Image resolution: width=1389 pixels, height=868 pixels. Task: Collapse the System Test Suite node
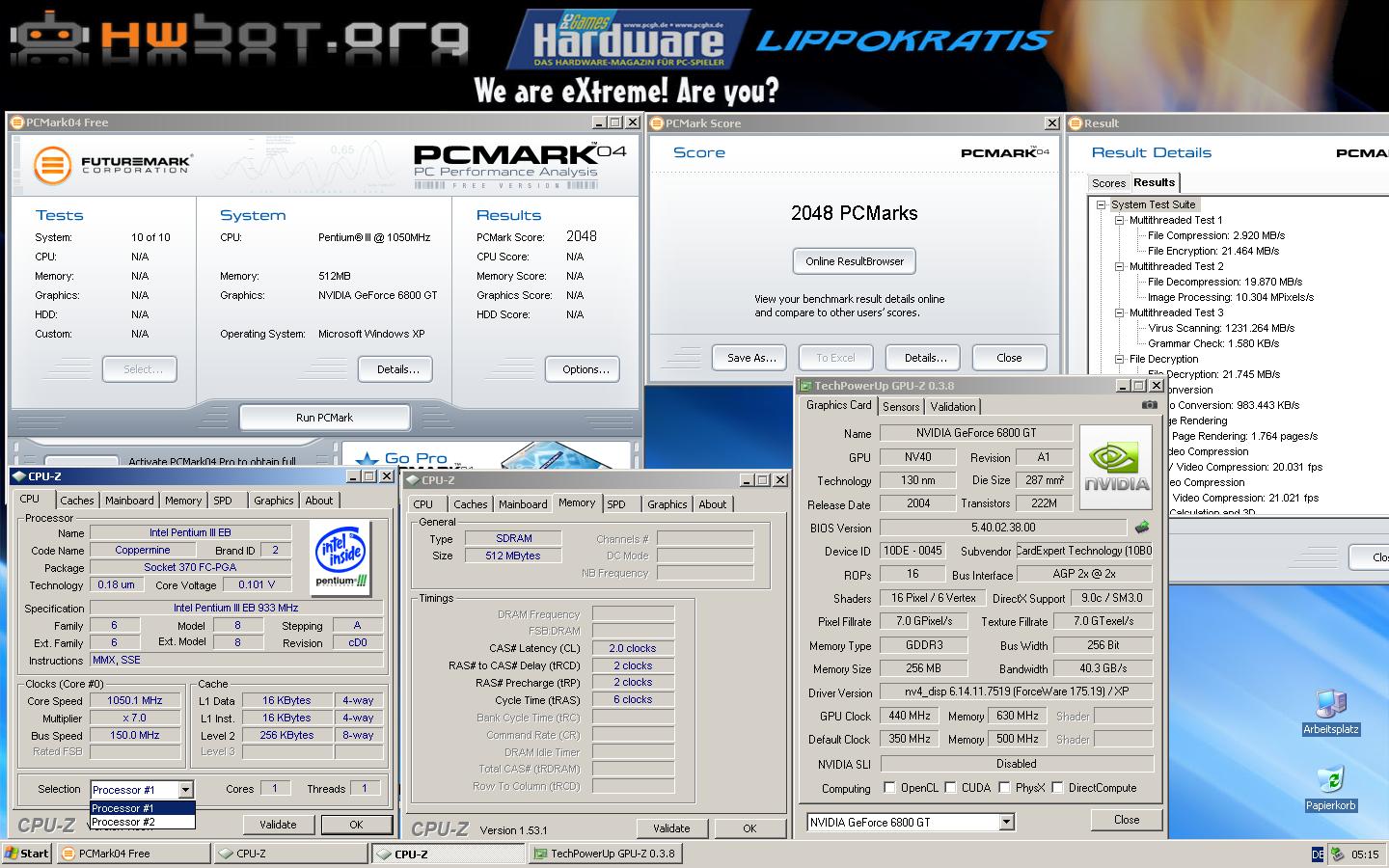[x=1101, y=204]
